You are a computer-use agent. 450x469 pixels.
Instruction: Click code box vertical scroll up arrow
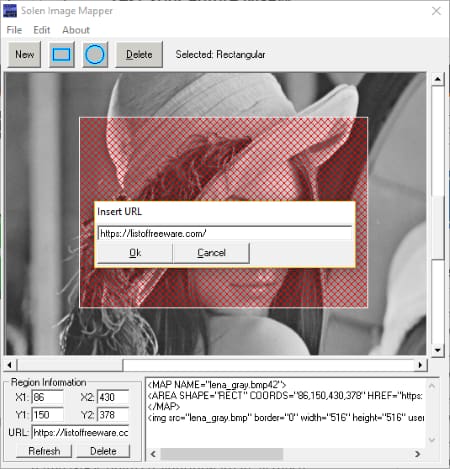click(x=432, y=386)
